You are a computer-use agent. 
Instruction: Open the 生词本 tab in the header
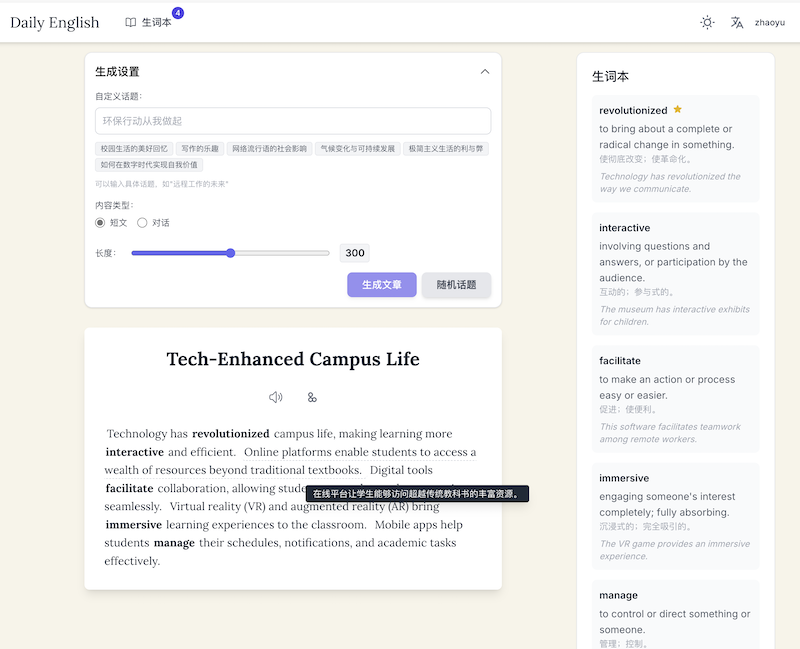pyautogui.click(x=156, y=22)
